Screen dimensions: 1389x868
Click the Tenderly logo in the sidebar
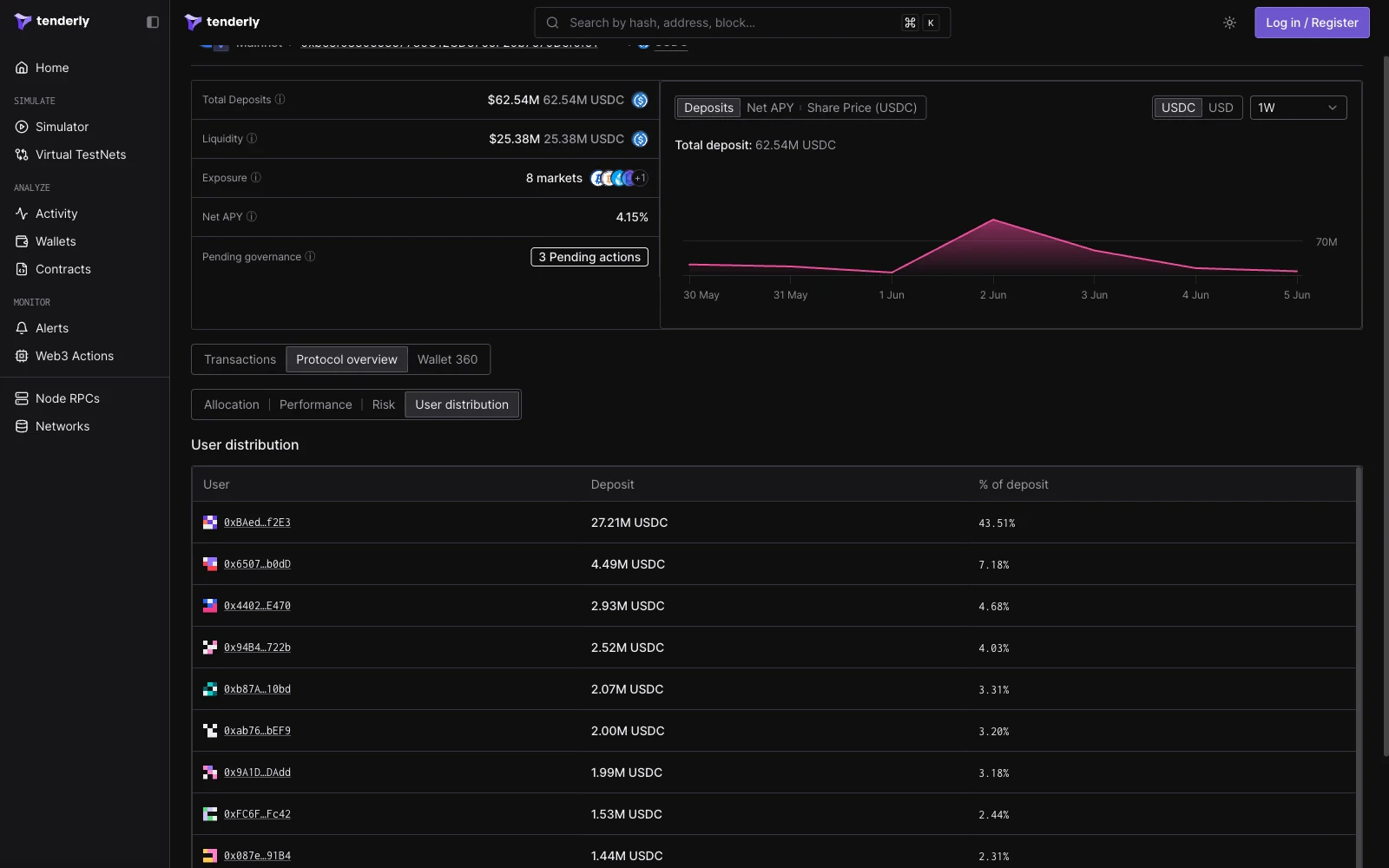point(52,22)
